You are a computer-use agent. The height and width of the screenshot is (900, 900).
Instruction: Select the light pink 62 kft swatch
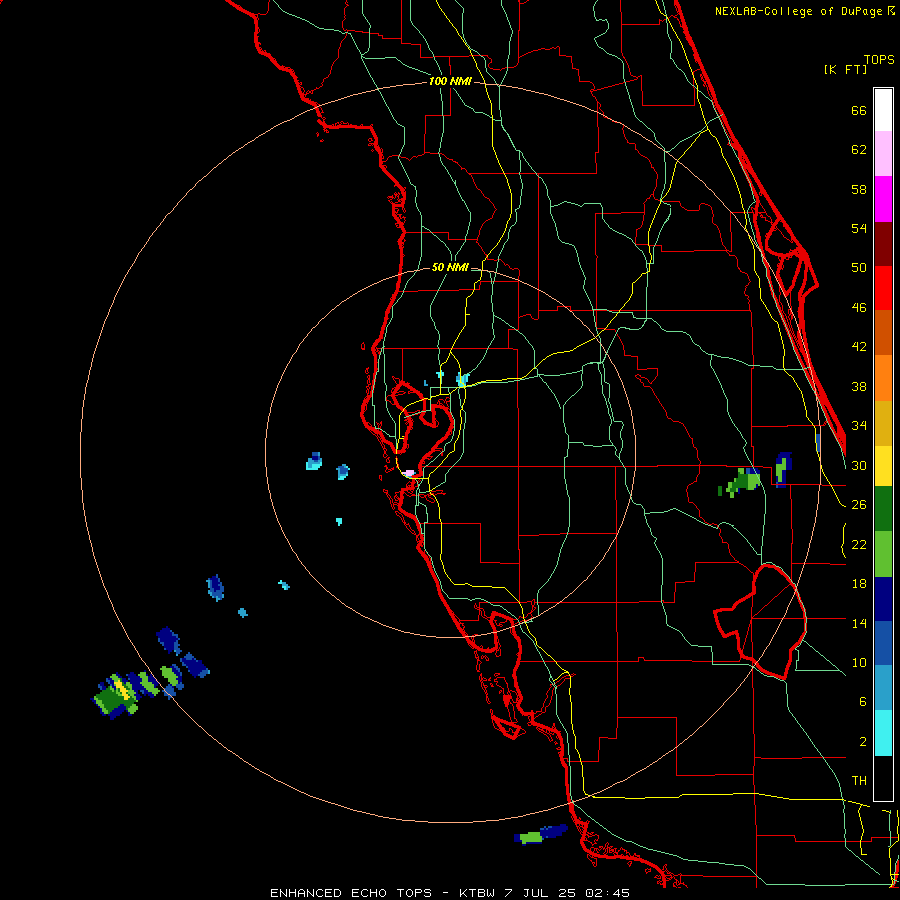point(883,154)
